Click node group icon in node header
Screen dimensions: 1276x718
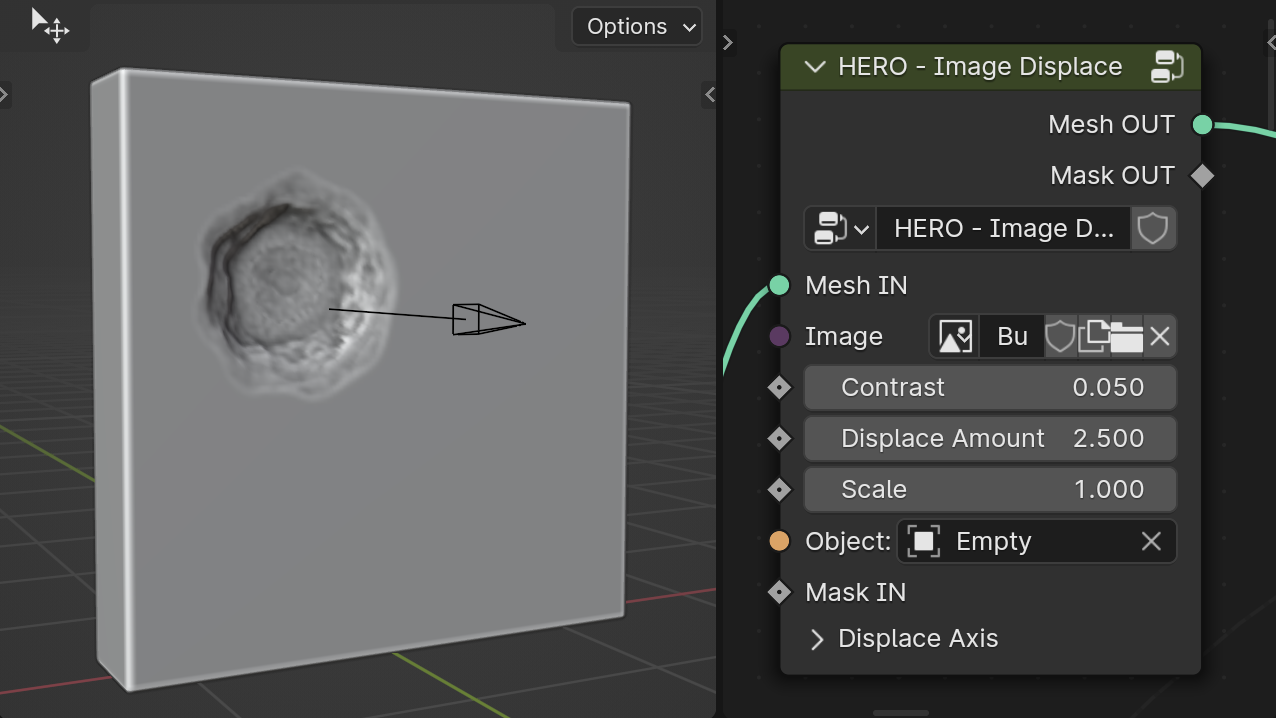point(1167,67)
